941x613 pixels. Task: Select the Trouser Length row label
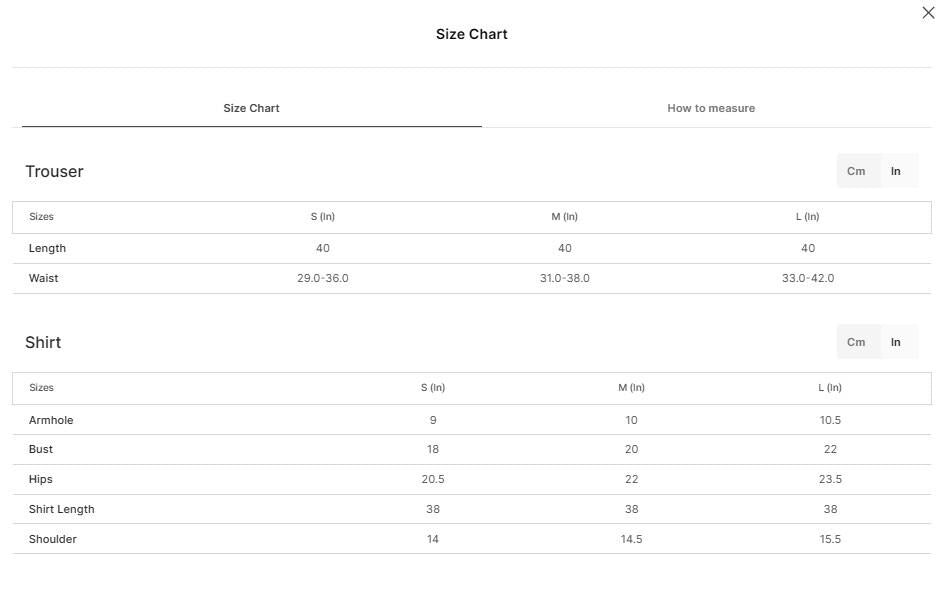pyautogui.click(x=47, y=249)
